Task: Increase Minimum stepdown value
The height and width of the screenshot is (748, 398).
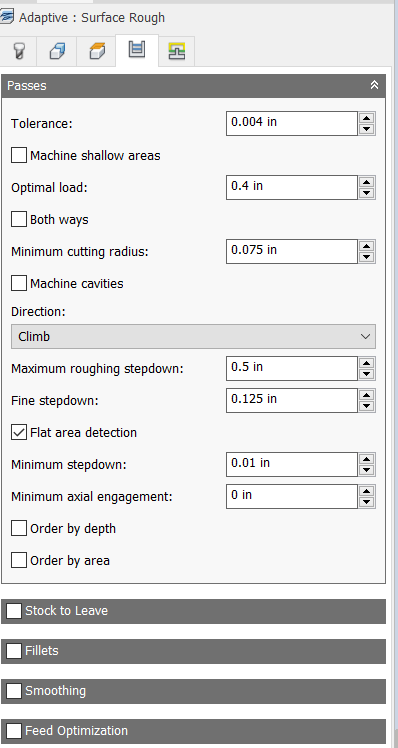Action: coord(367,458)
